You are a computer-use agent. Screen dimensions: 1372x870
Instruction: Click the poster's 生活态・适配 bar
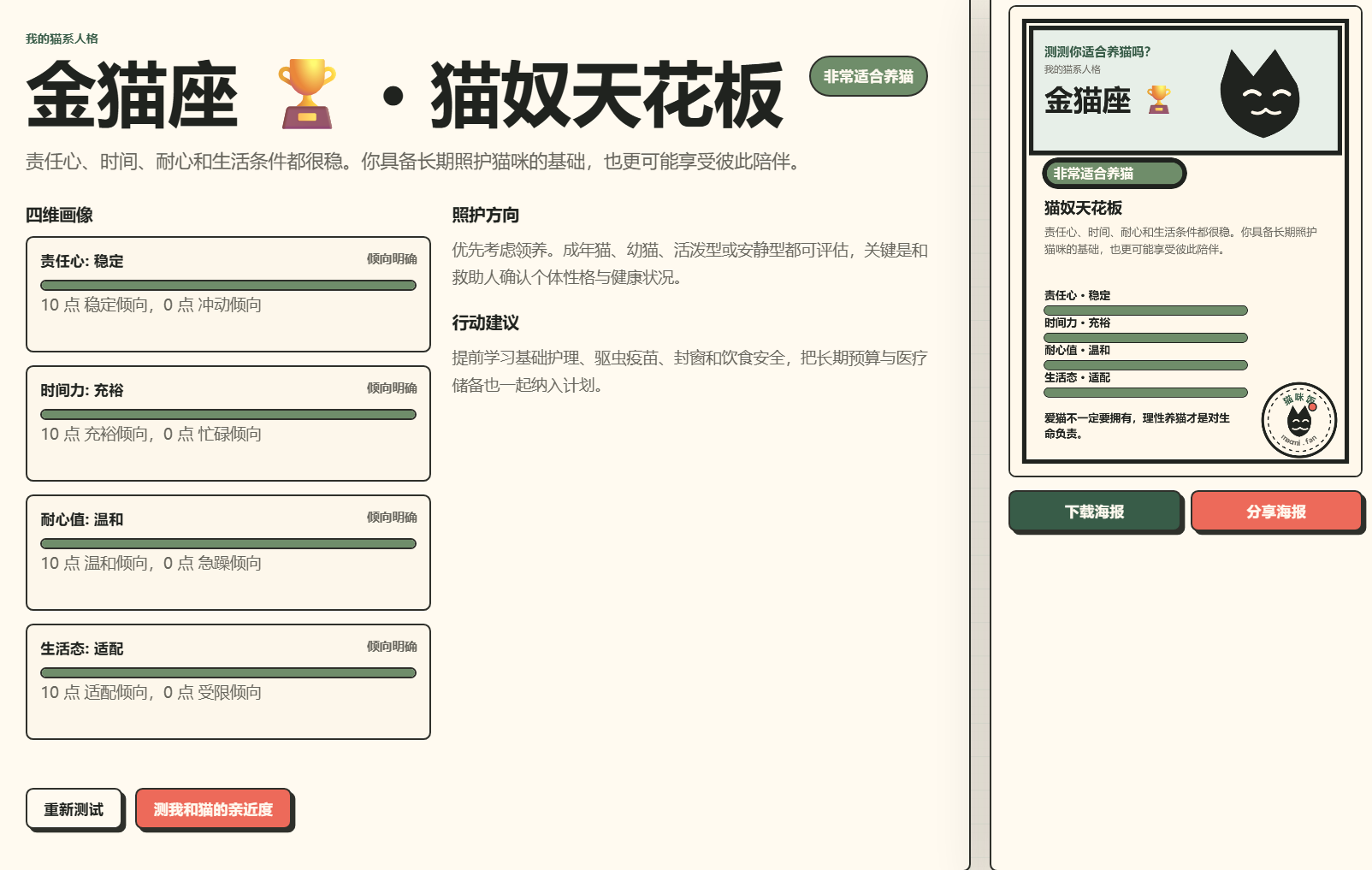[x=1145, y=393]
